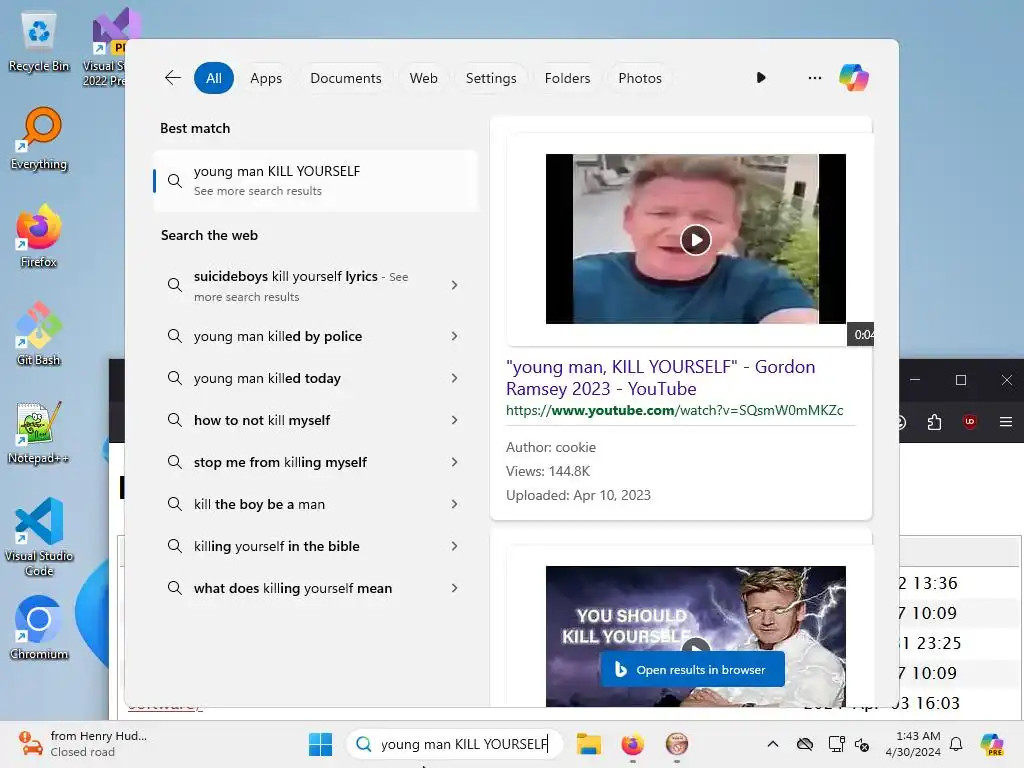Open the Everything desktop shortcut
1024x768 pixels.
pyautogui.click(x=39, y=140)
